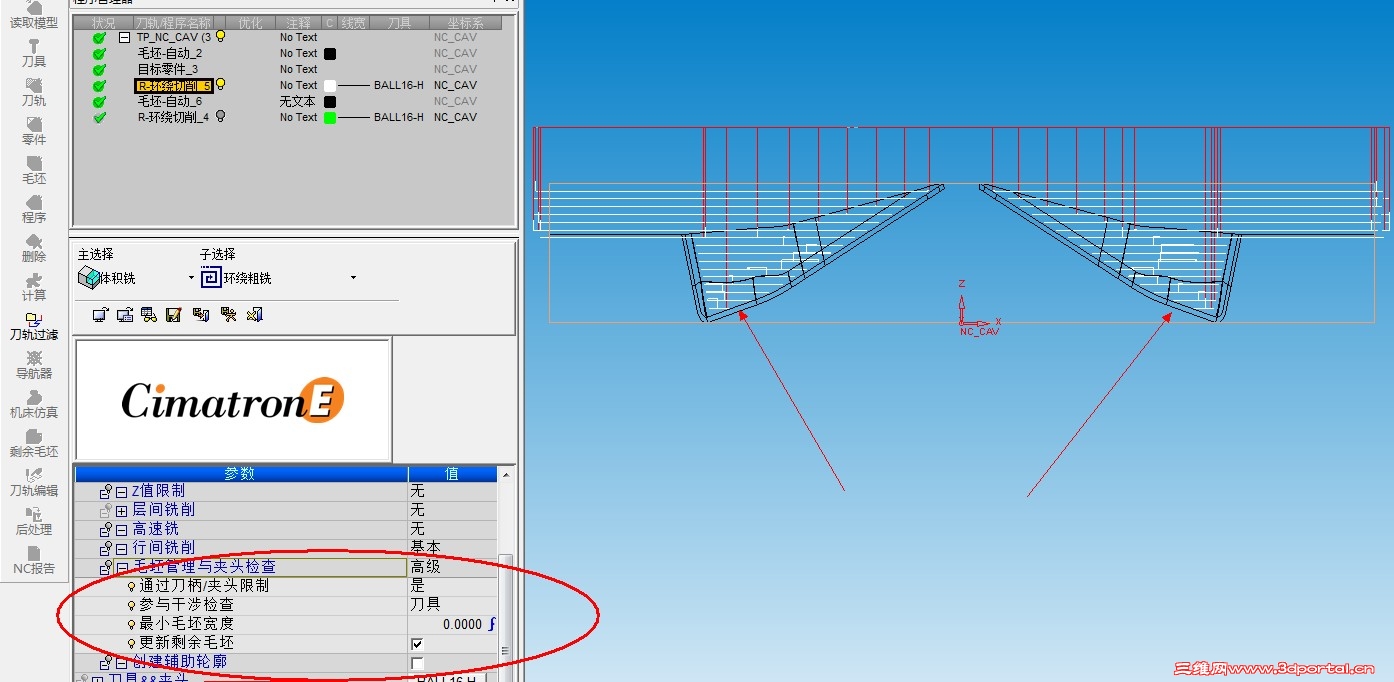The height and width of the screenshot is (682, 1394).
Task: Open the 主选择 体积铣 dropdown arrow
Action: tap(191, 278)
